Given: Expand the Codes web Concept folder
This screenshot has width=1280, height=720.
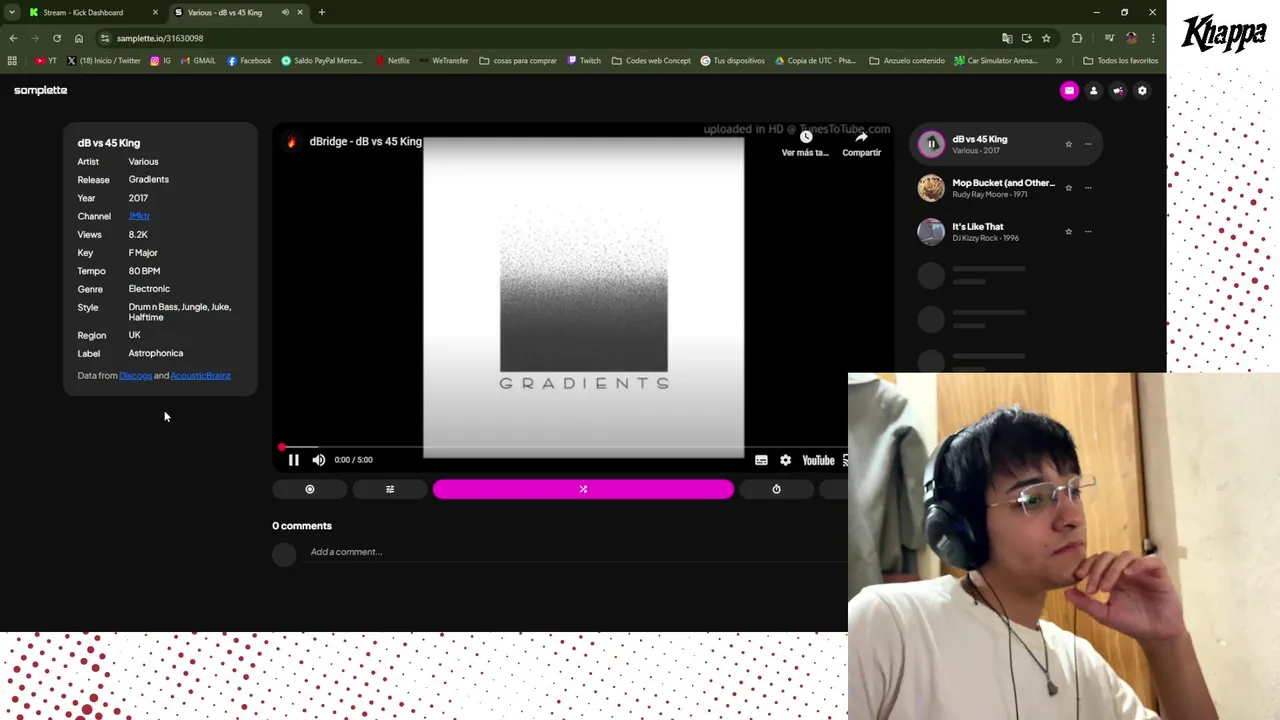Looking at the screenshot, I should coord(651,61).
